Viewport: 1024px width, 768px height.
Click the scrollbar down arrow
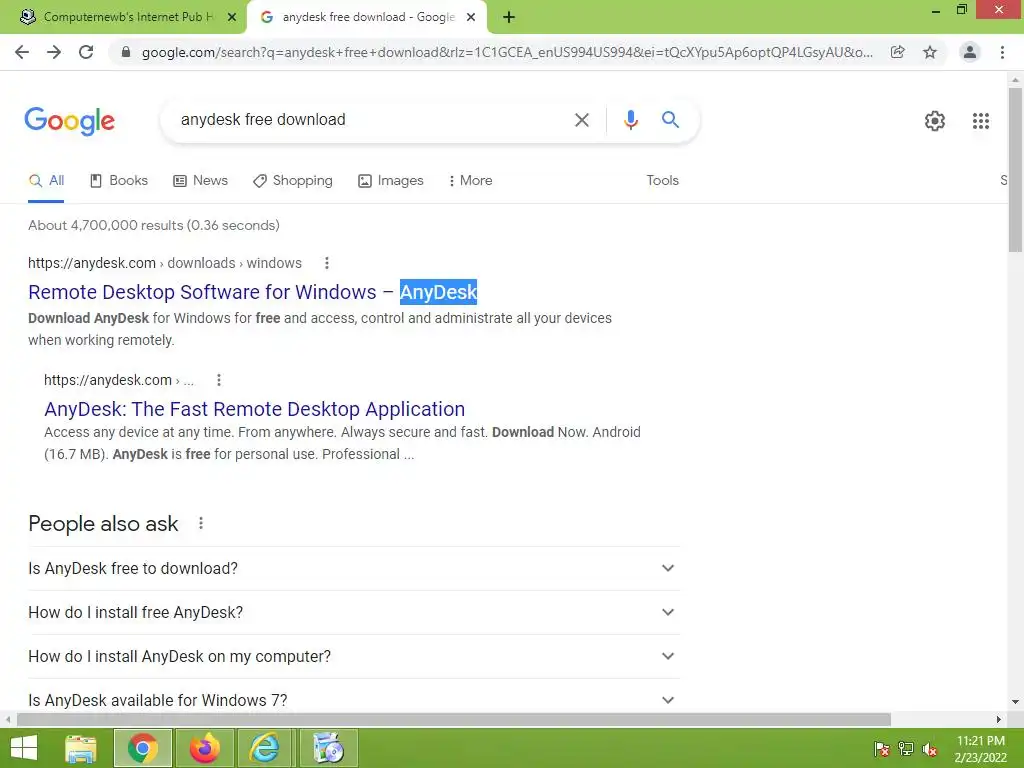coord(1015,702)
